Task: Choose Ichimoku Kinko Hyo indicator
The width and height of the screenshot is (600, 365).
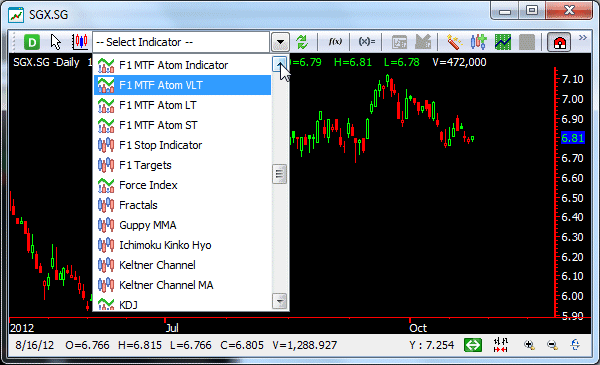Action: pos(183,245)
